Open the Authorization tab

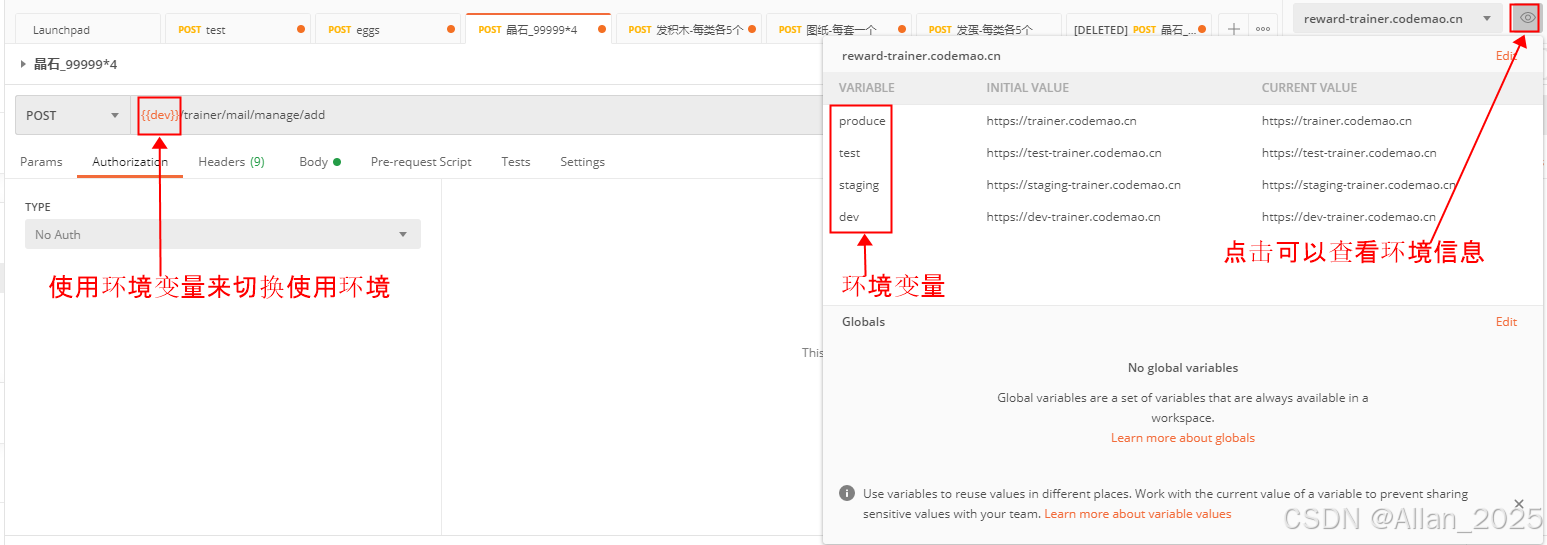click(130, 161)
